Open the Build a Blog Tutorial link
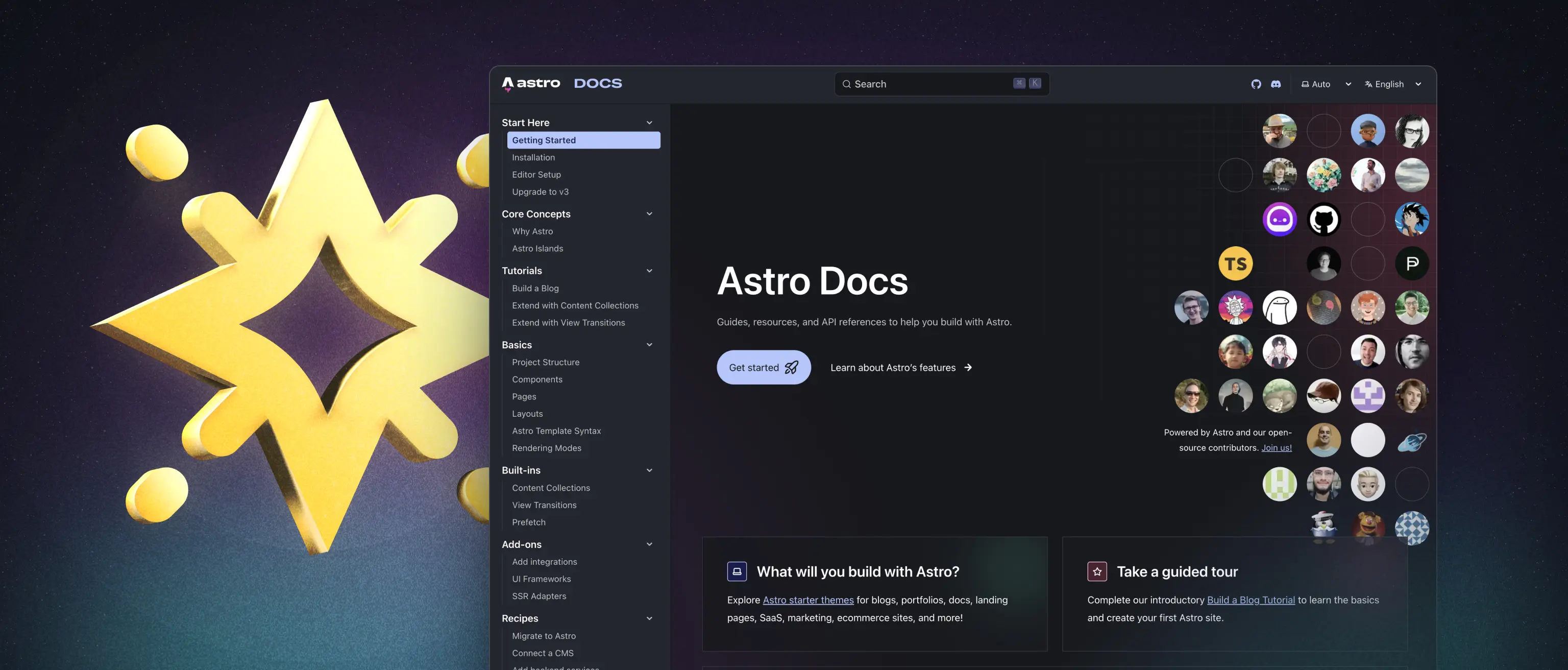This screenshot has height=670, width=1568. coord(1251,600)
